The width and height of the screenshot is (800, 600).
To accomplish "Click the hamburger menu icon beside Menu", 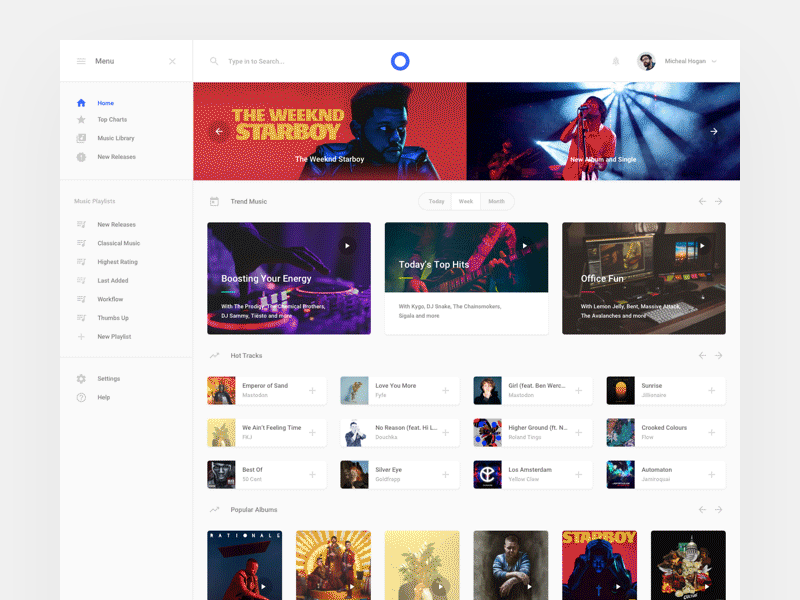I will [81, 61].
